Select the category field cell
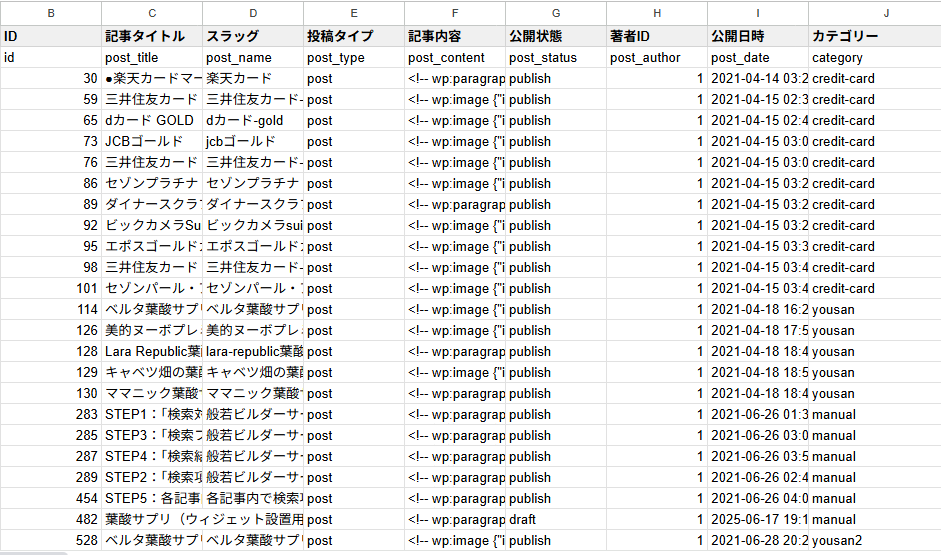The width and height of the screenshot is (941, 555). (874, 58)
